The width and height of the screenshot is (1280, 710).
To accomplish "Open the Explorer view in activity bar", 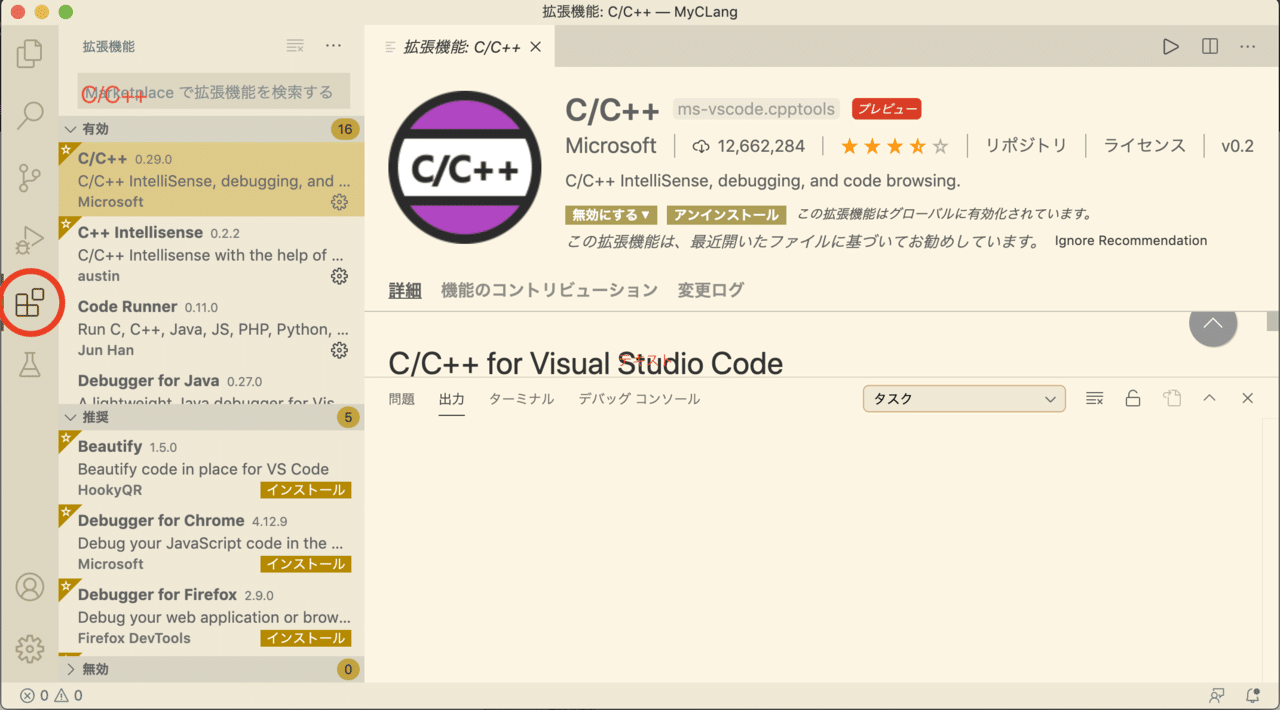I will pos(30,53).
